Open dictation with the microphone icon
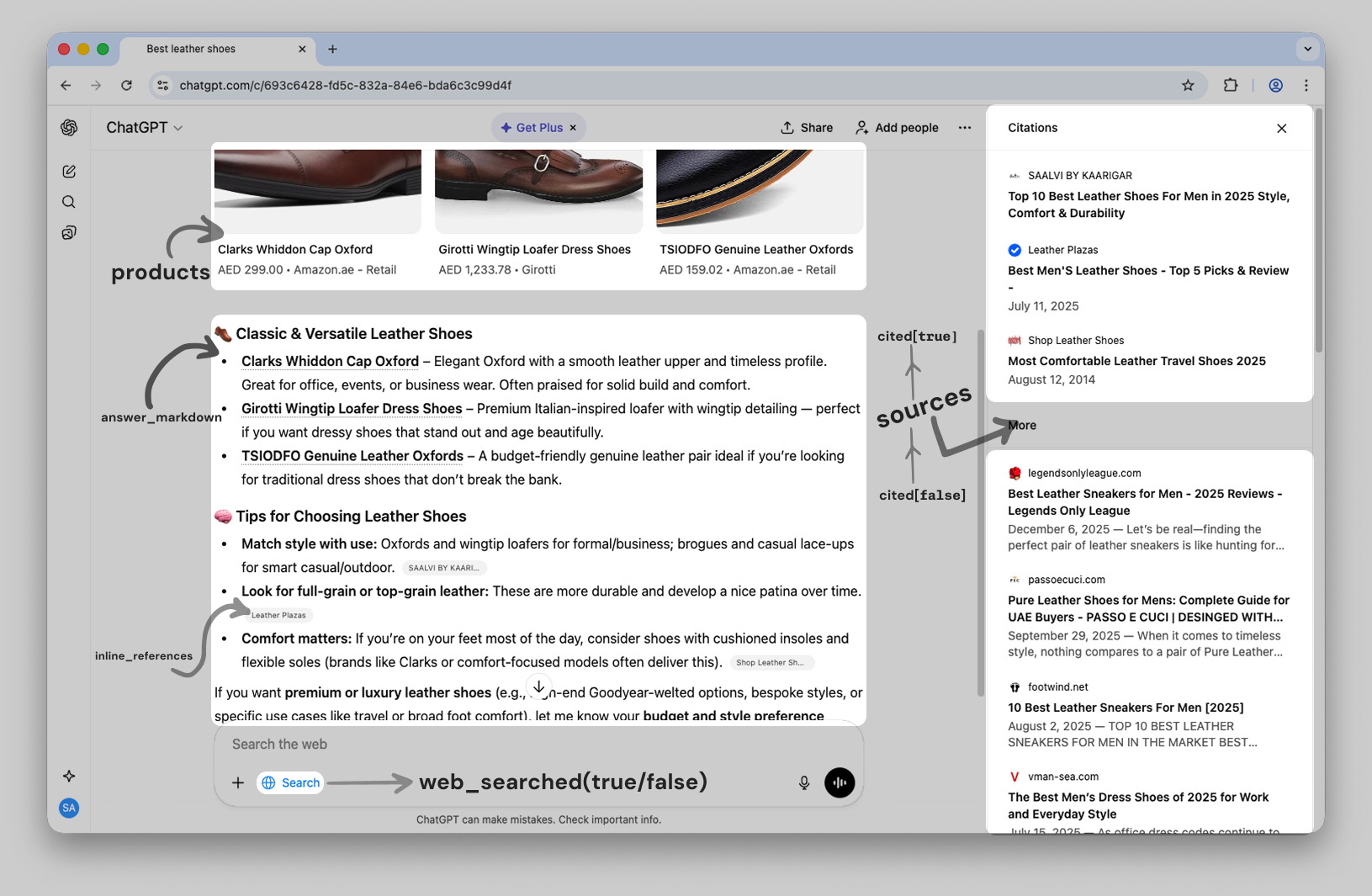Viewport: 1372px width, 896px height. pos(803,782)
